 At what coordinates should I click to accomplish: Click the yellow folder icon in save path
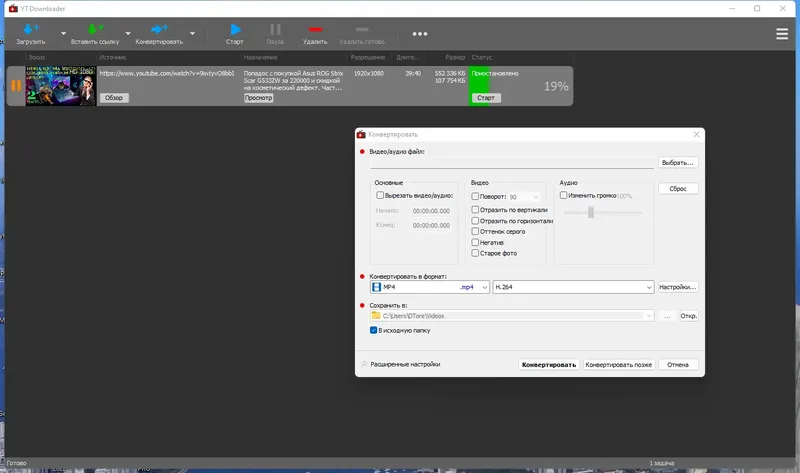coord(376,315)
